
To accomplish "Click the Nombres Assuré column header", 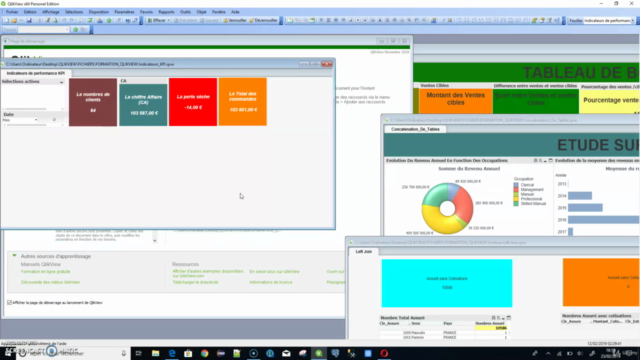I will (x=490, y=323).
